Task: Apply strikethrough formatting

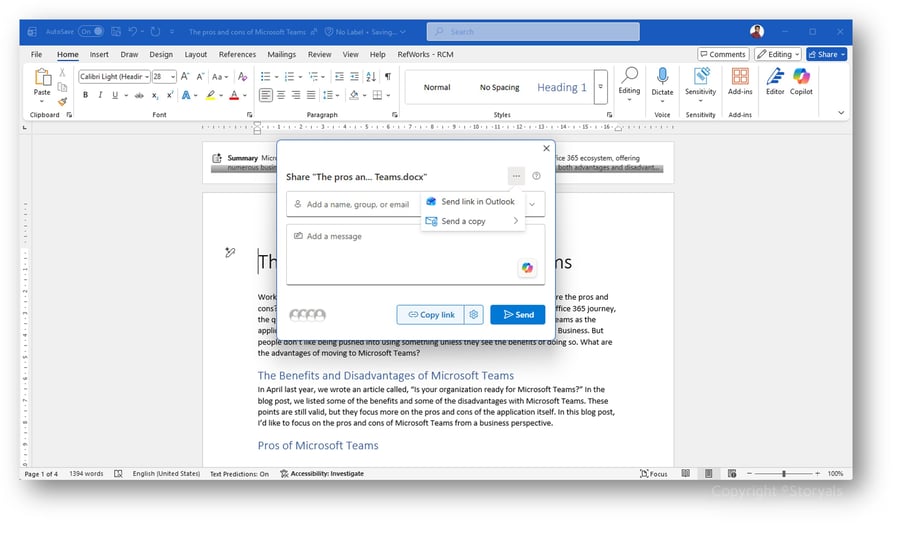Action: tap(139, 95)
